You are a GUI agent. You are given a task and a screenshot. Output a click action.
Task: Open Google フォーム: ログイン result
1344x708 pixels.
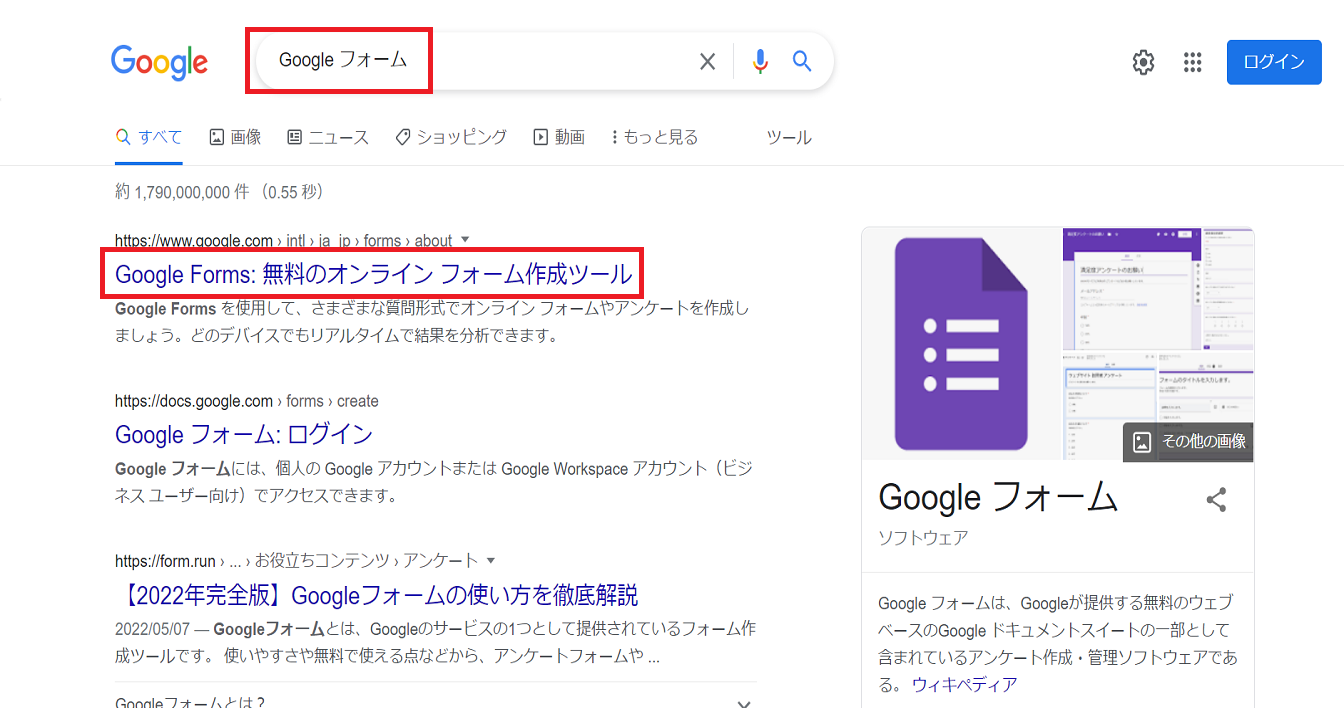tap(244, 434)
